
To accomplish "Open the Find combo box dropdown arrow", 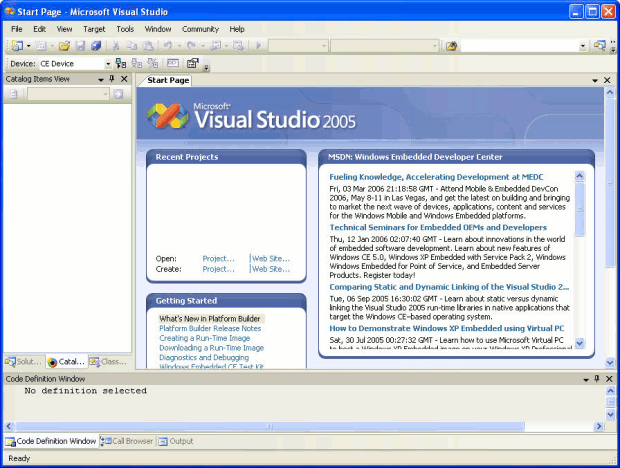I will click(x=583, y=46).
